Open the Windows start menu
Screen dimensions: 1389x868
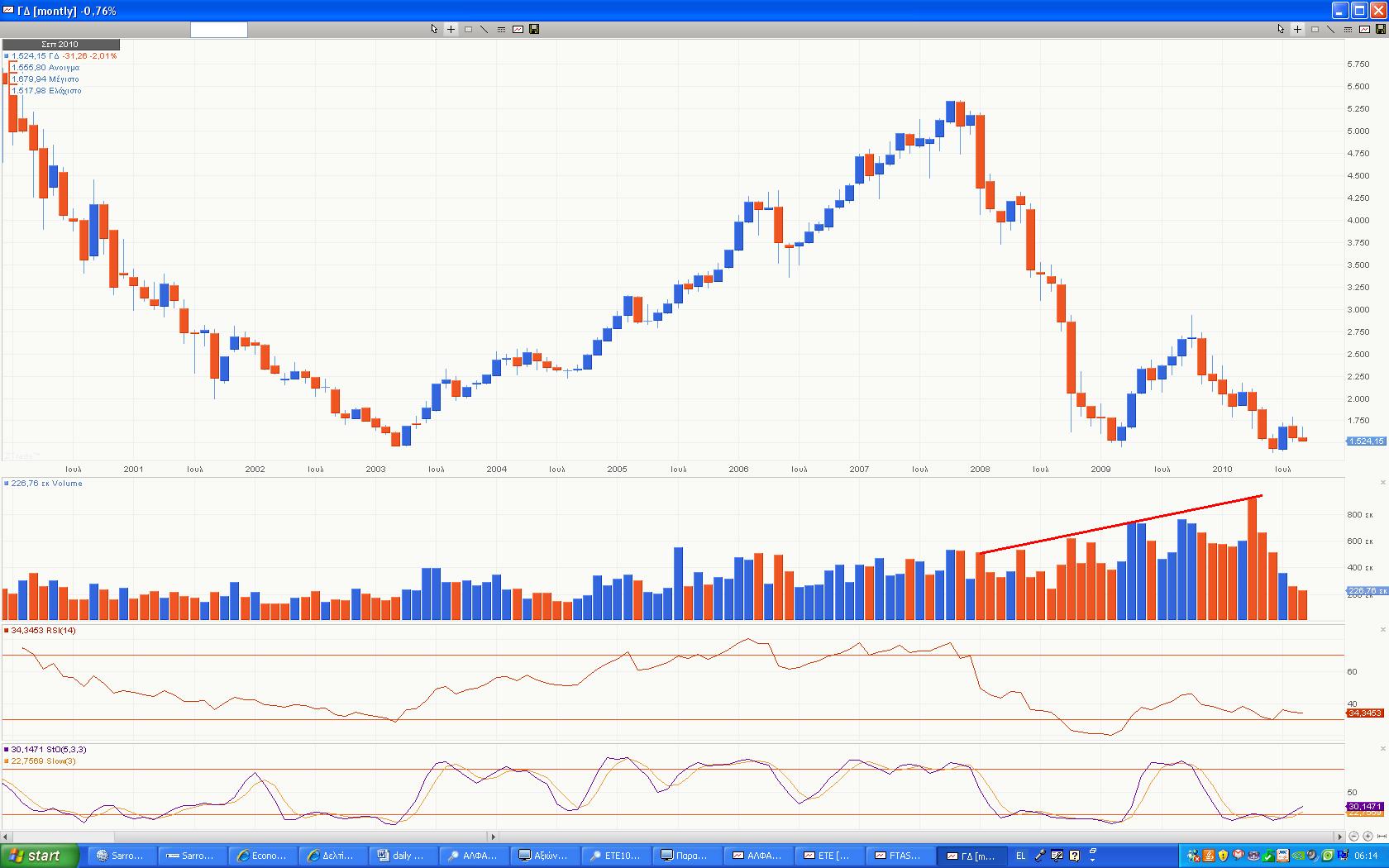tap(39, 856)
